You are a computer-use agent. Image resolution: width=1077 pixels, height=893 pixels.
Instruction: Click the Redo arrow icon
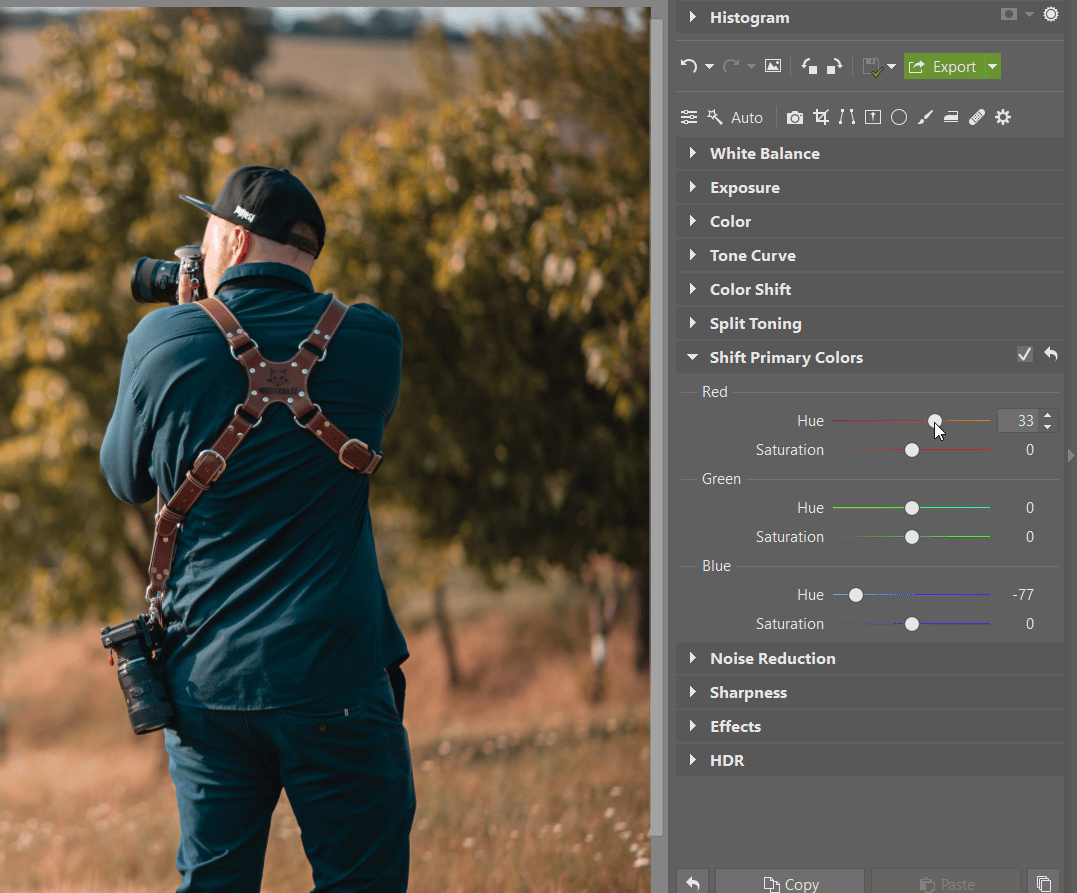731,66
